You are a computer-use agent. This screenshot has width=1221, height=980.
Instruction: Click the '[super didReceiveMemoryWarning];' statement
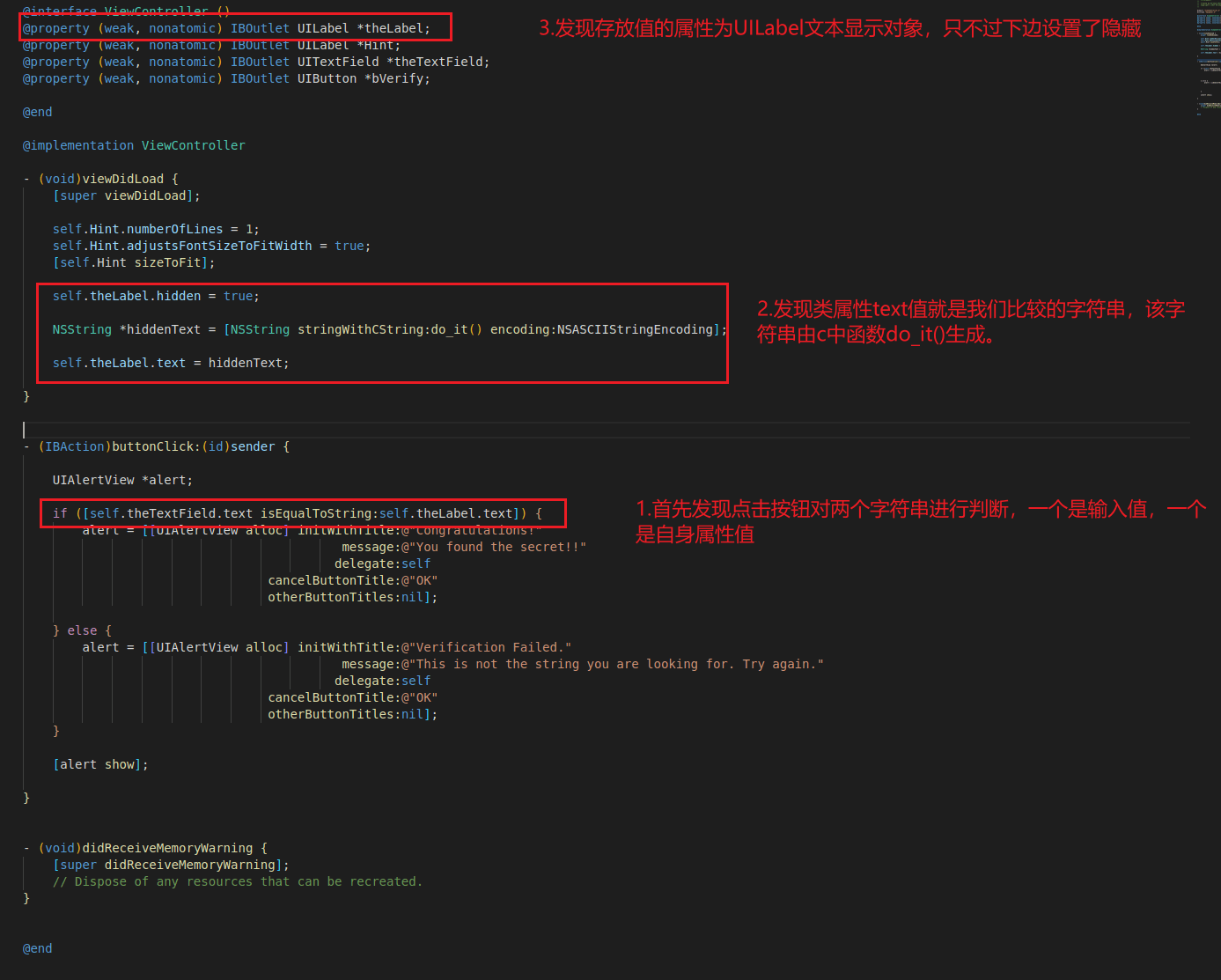tap(171, 865)
